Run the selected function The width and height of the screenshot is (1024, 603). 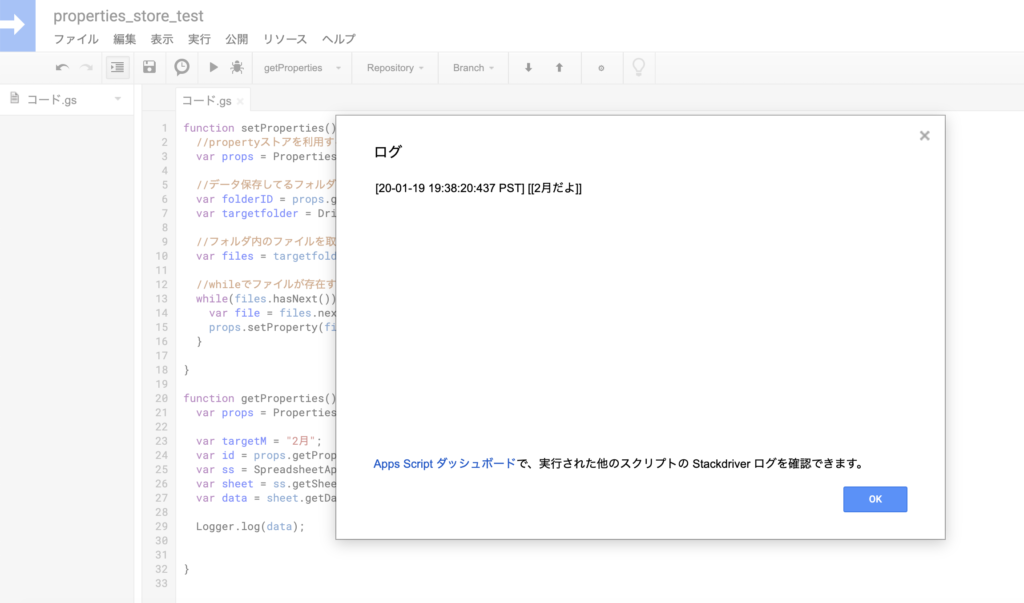[213, 67]
